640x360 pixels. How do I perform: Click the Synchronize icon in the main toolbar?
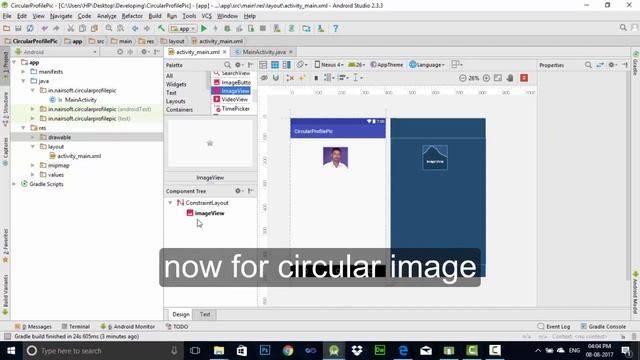coord(30,29)
